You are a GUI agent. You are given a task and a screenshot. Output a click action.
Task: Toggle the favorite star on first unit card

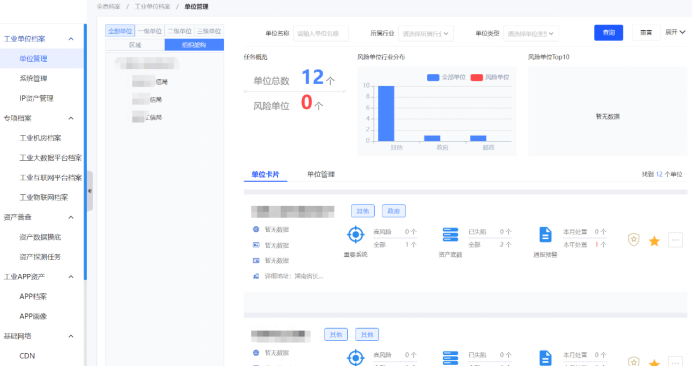pyautogui.click(x=654, y=241)
